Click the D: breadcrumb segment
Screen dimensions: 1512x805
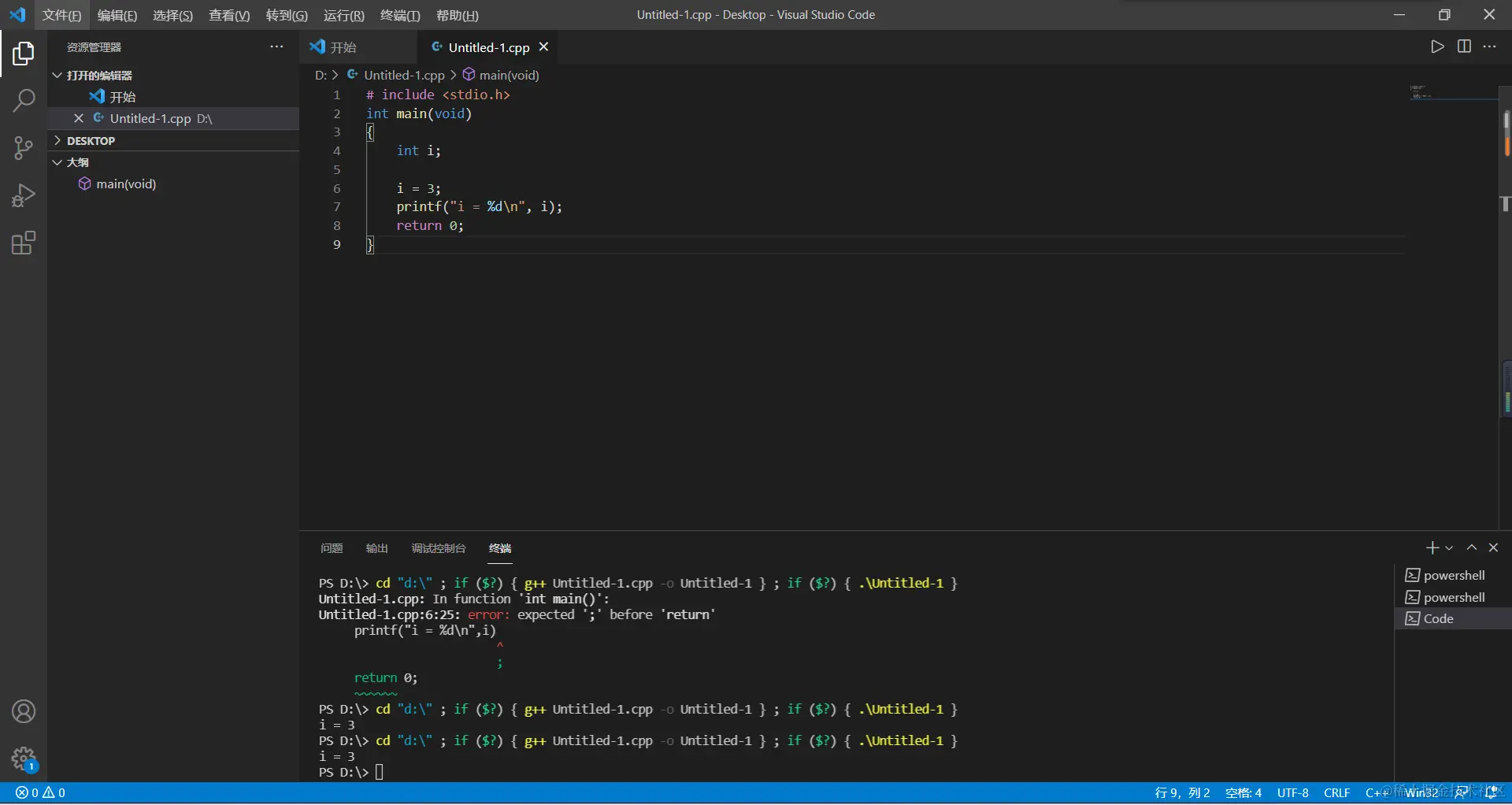click(x=321, y=75)
